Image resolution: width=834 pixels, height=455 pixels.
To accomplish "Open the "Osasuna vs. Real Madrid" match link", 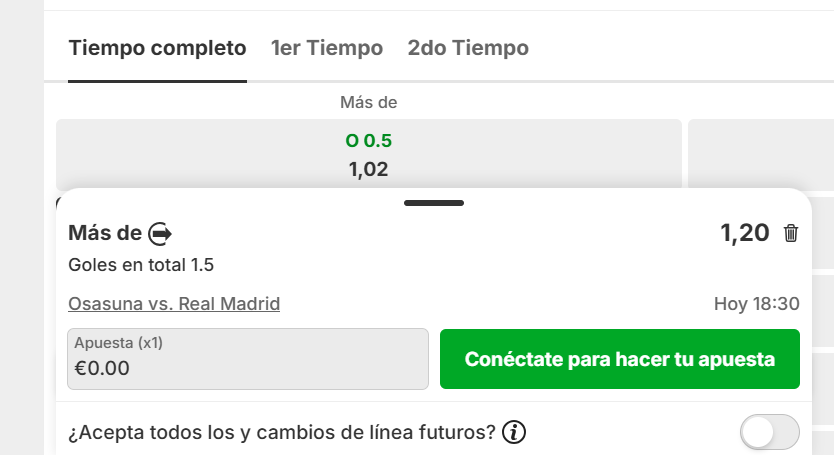I will click(174, 303).
